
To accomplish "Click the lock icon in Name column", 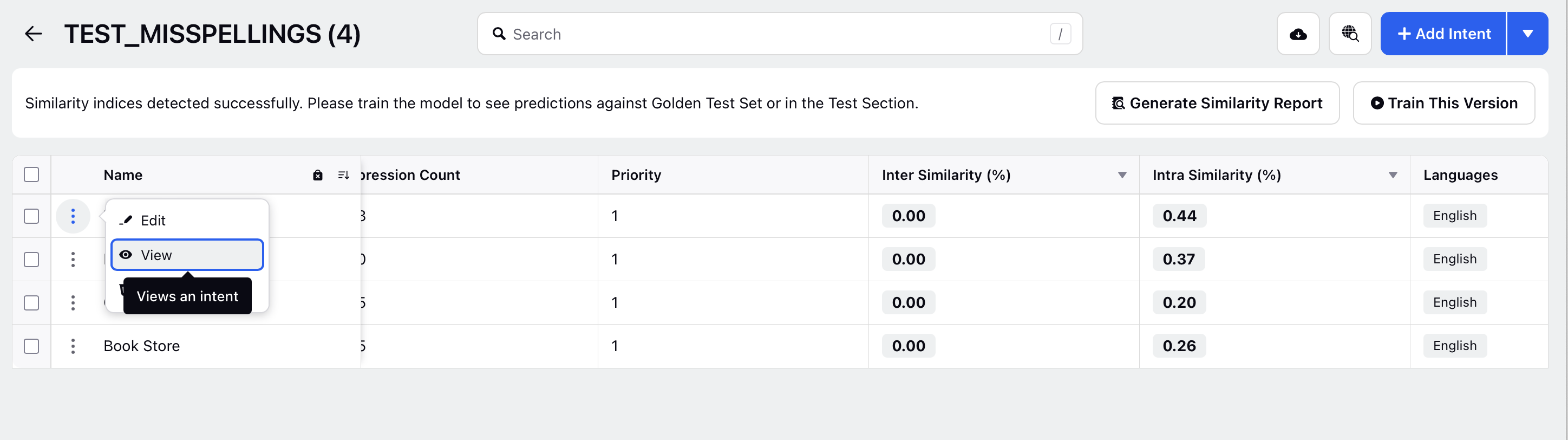I will (317, 175).
